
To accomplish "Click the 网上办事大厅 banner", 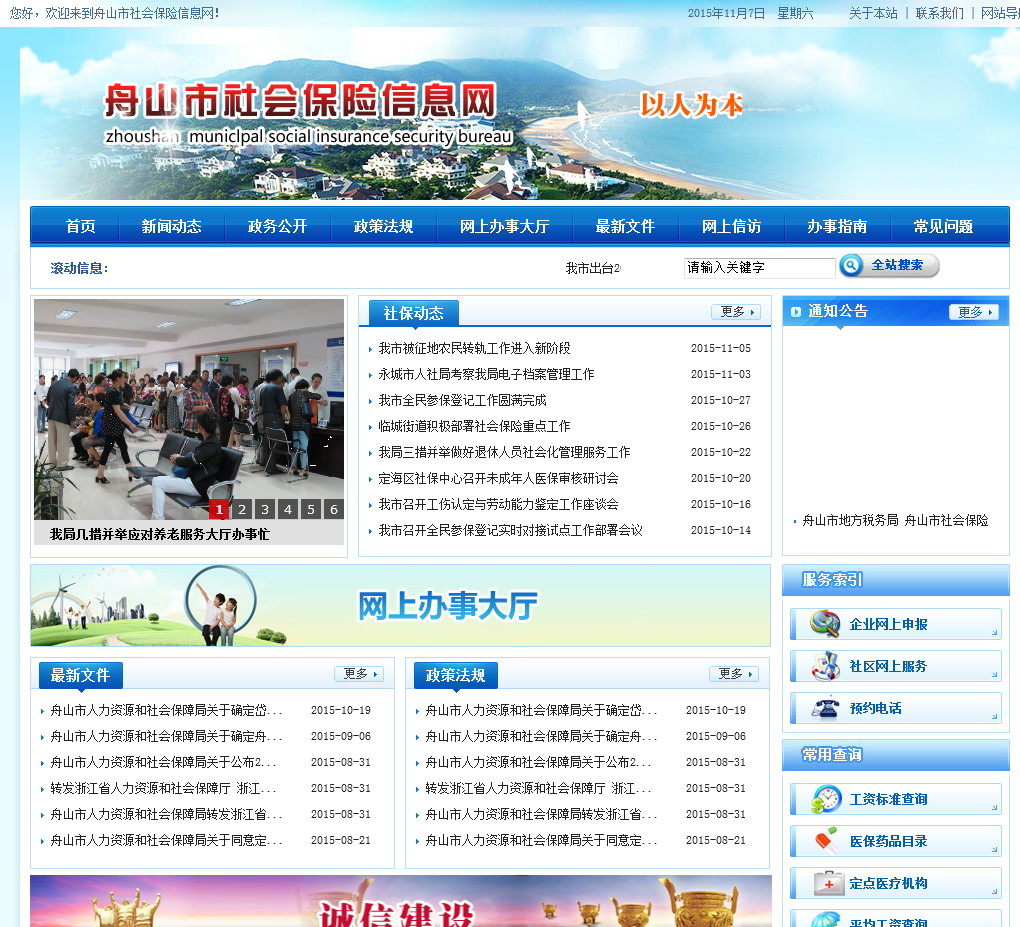I will click(400, 606).
